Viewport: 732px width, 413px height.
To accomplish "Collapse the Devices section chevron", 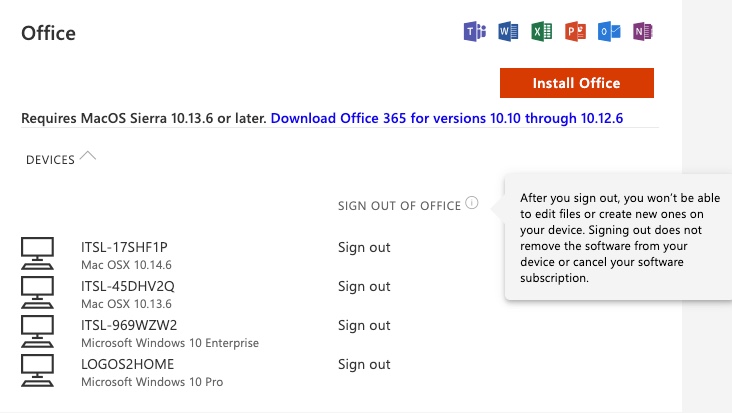I will click(87, 156).
